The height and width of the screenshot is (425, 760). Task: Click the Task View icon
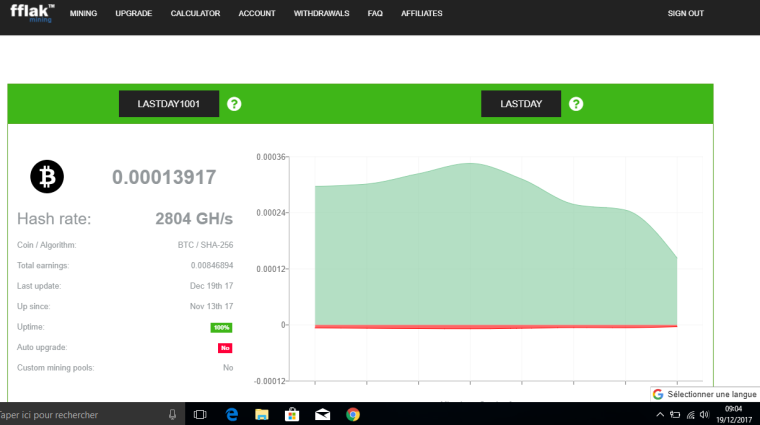point(199,414)
